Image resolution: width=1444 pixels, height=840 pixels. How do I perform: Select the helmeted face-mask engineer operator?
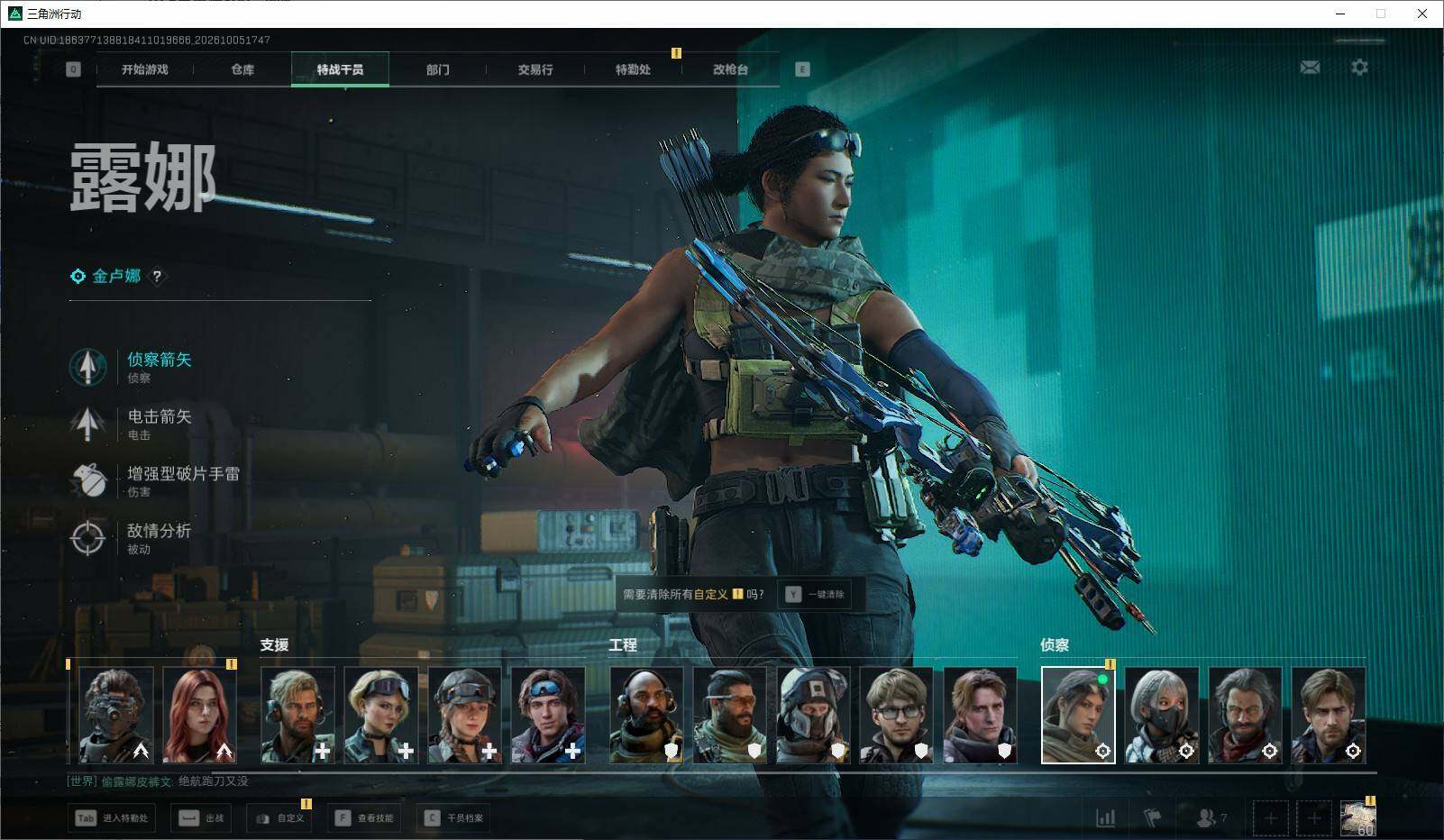click(x=813, y=716)
